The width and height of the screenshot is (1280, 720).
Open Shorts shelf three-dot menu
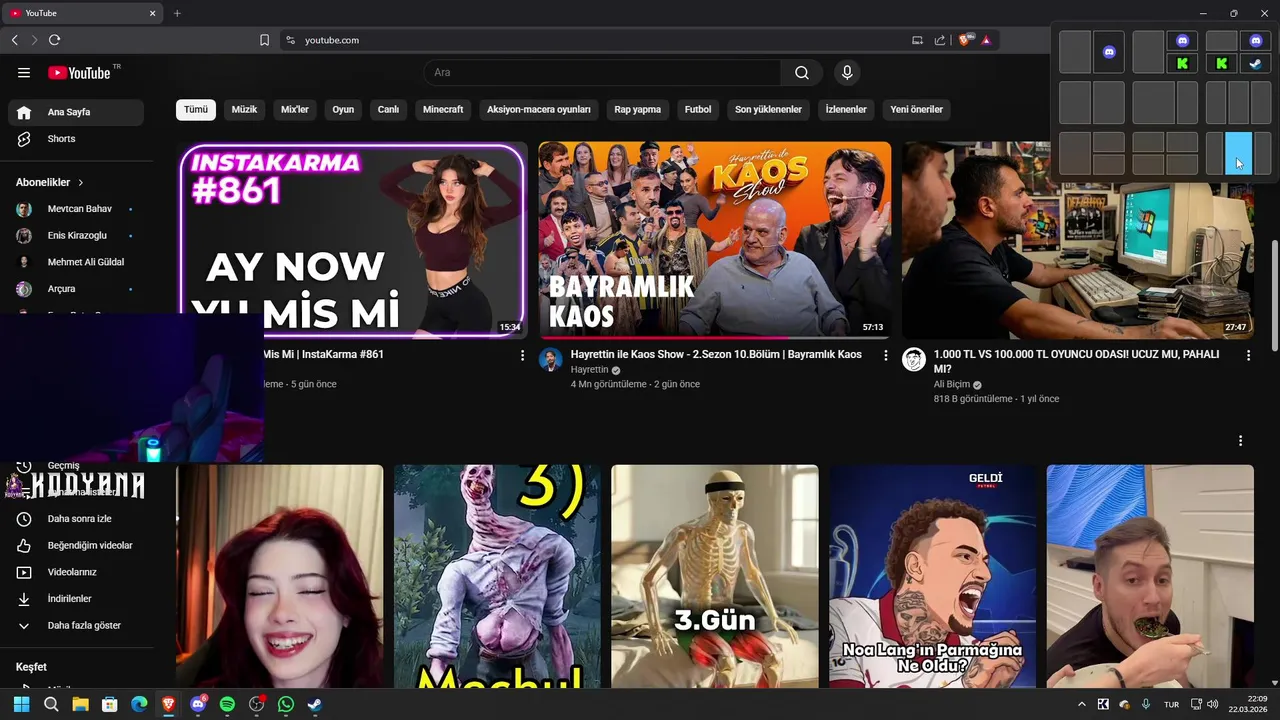1240,441
